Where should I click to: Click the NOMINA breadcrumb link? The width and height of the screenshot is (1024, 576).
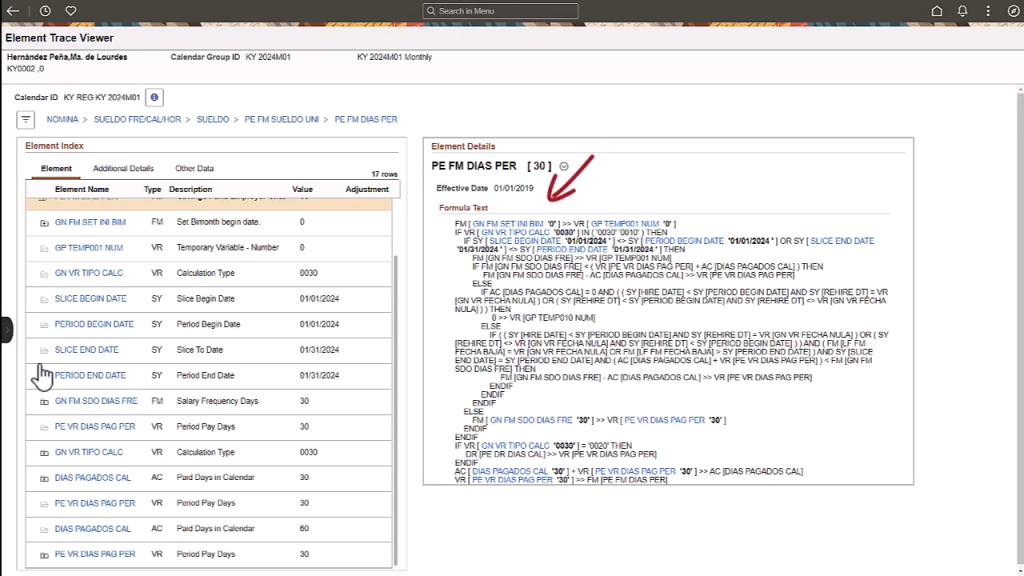point(63,119)
